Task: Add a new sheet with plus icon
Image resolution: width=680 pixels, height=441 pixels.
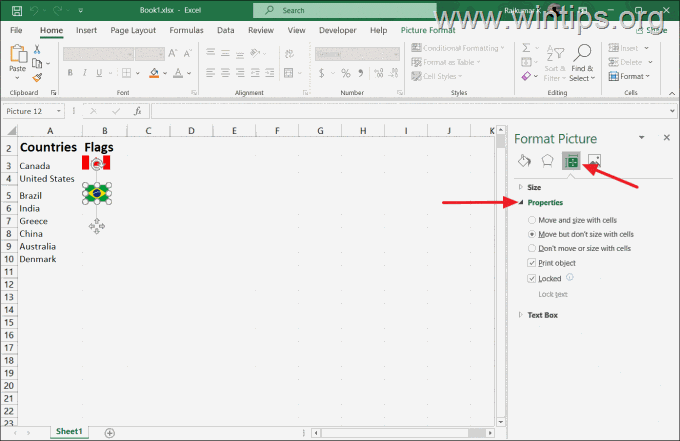Action: pyautogui.click(x=110, y=432)
